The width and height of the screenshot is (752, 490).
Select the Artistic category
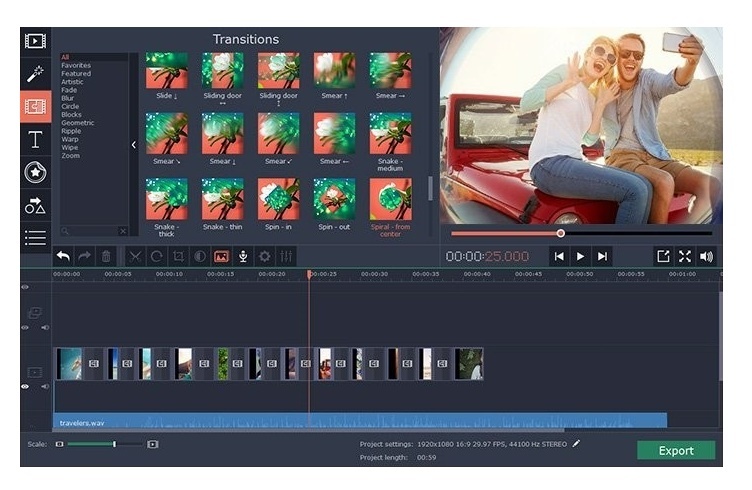pyautogui.click(x=72, y=82)
